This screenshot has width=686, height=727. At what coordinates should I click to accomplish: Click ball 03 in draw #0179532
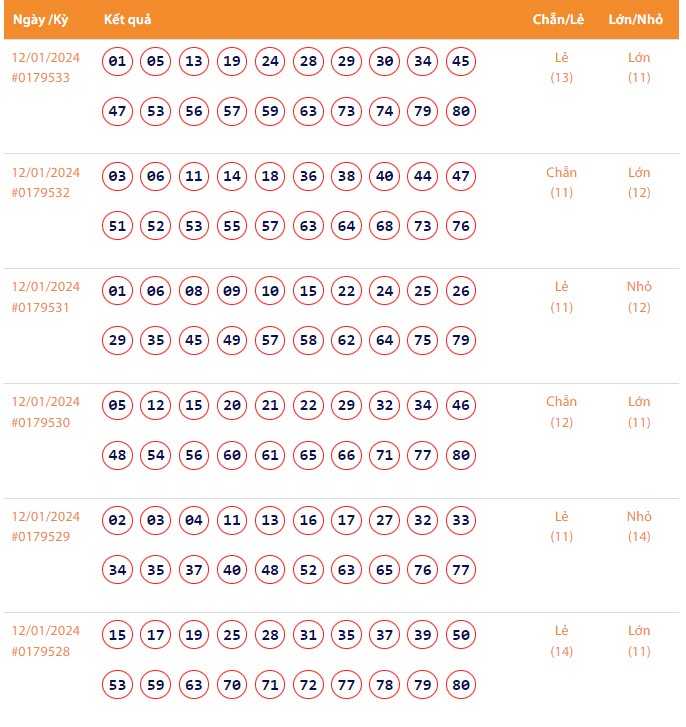[x=118, y=177]
